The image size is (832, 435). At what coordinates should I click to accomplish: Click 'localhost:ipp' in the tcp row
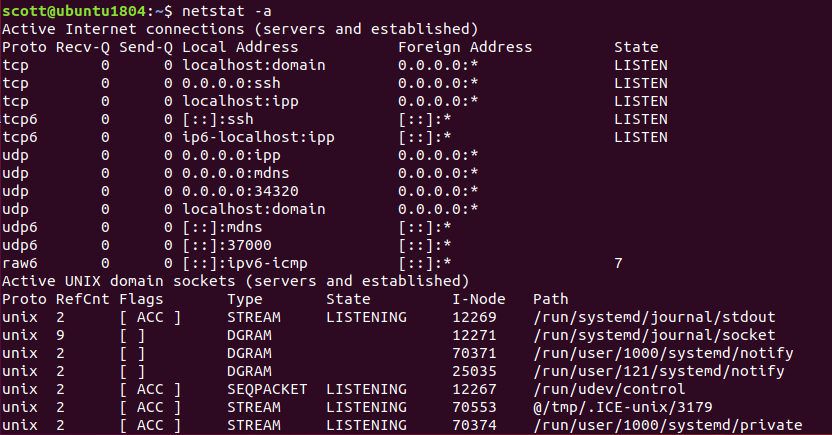[x=240, y=101]
